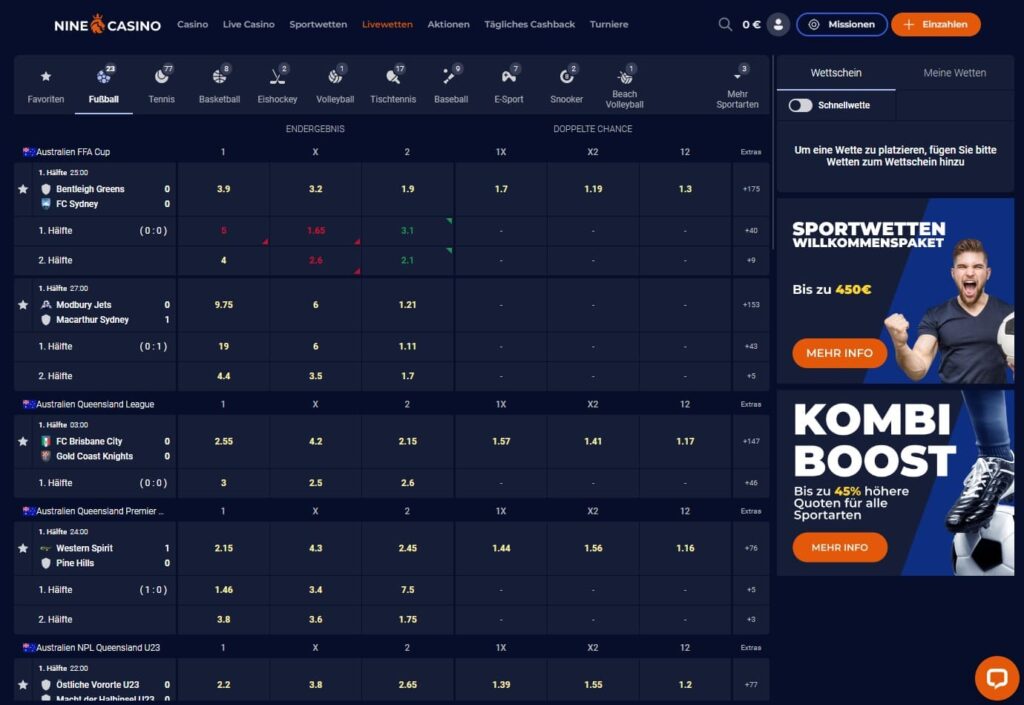The image size is (1024, 705).
Task: Expand +76 extras for Western Spirit match
Action: pyautogui.click(x=751, y=548)
